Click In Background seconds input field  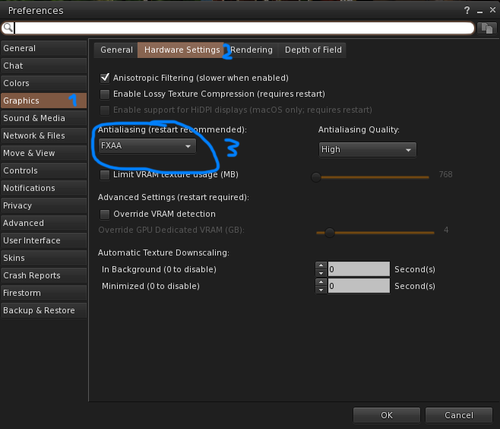359,269
